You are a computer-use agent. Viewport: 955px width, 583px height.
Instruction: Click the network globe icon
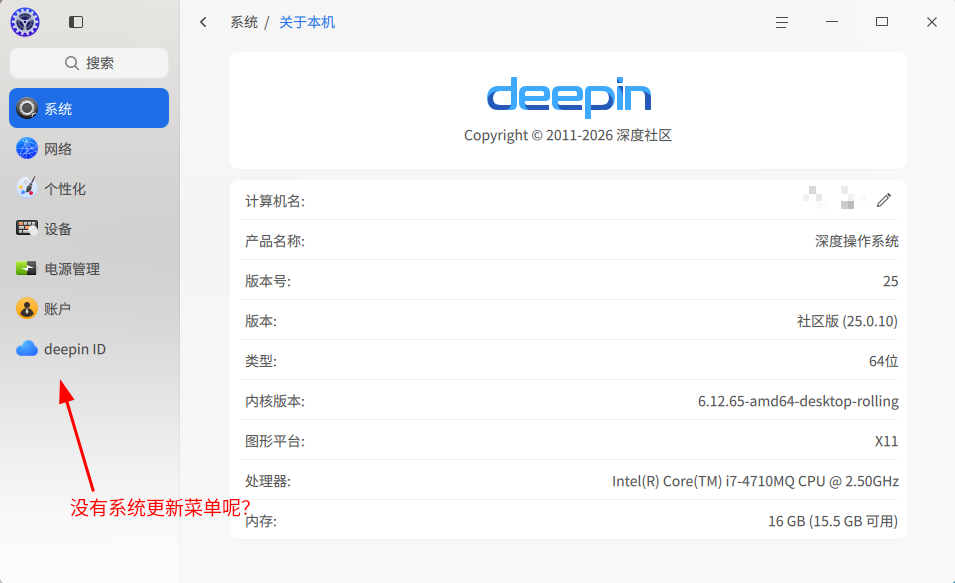[x=27, y=148]
